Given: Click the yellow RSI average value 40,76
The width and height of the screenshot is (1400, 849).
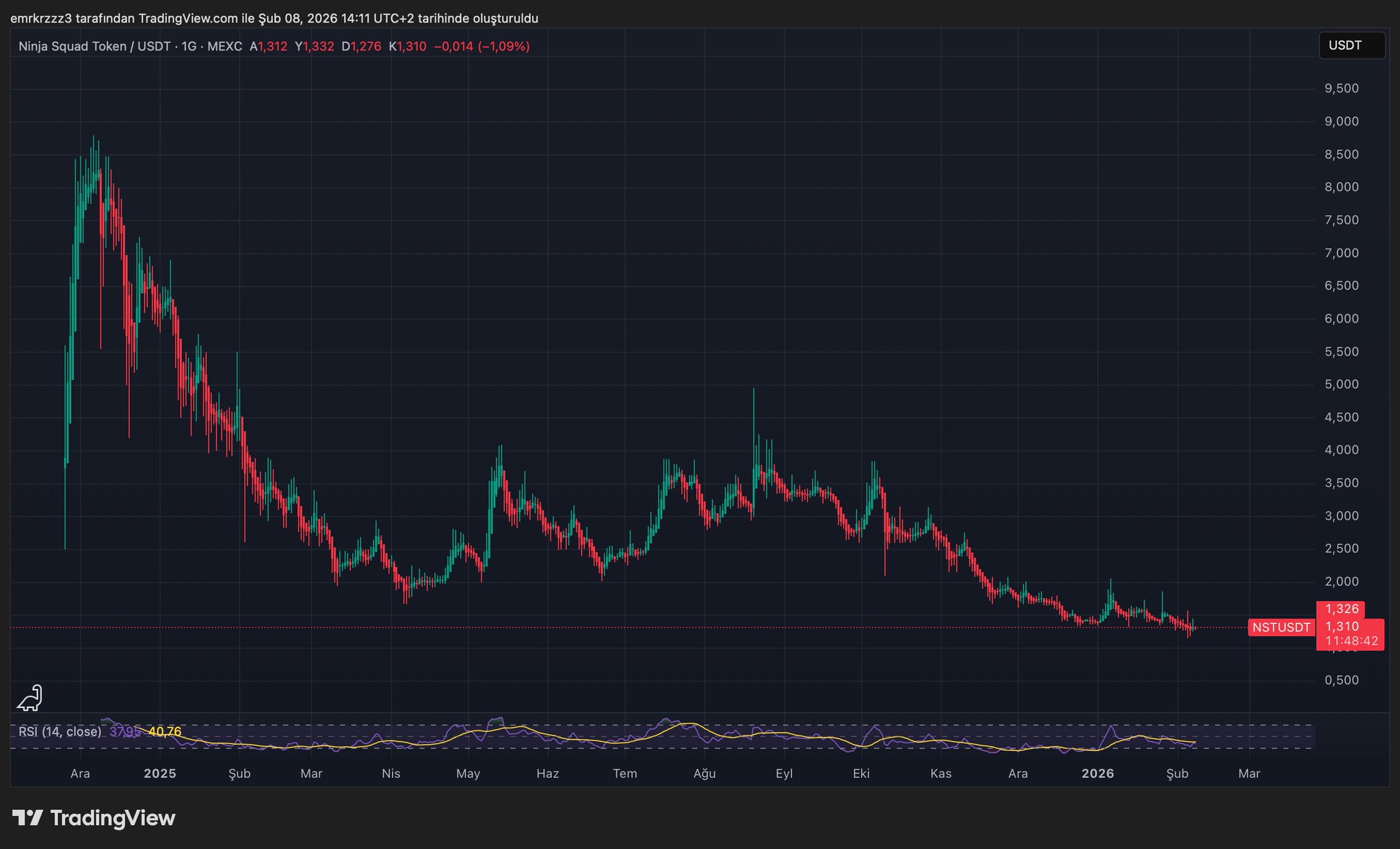Looking at the screenshot, I should pyautogui.click(x=165, y=732).
